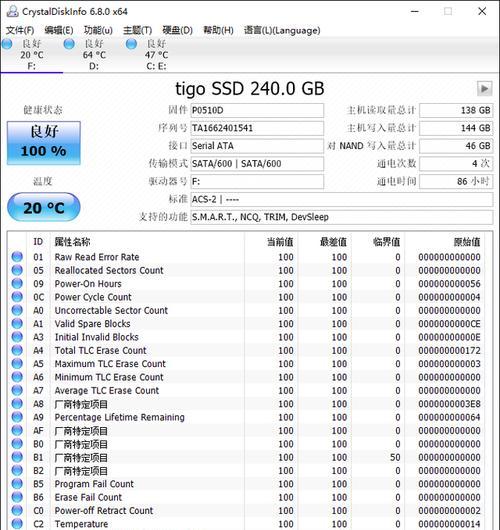
Task: Click the status icon of Percentage Lifetime Remaining
Action: pyautogui.click(x=17, y=417)
